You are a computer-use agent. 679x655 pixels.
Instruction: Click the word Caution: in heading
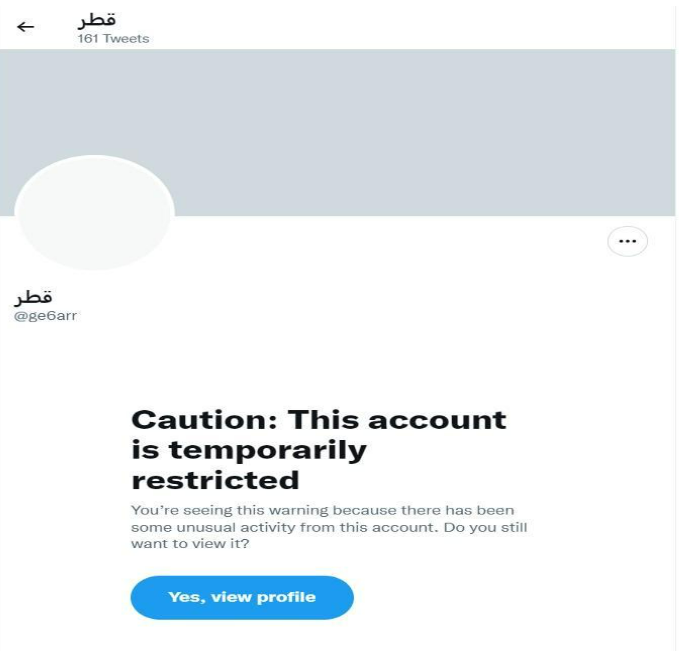click(x=204, y=420)
